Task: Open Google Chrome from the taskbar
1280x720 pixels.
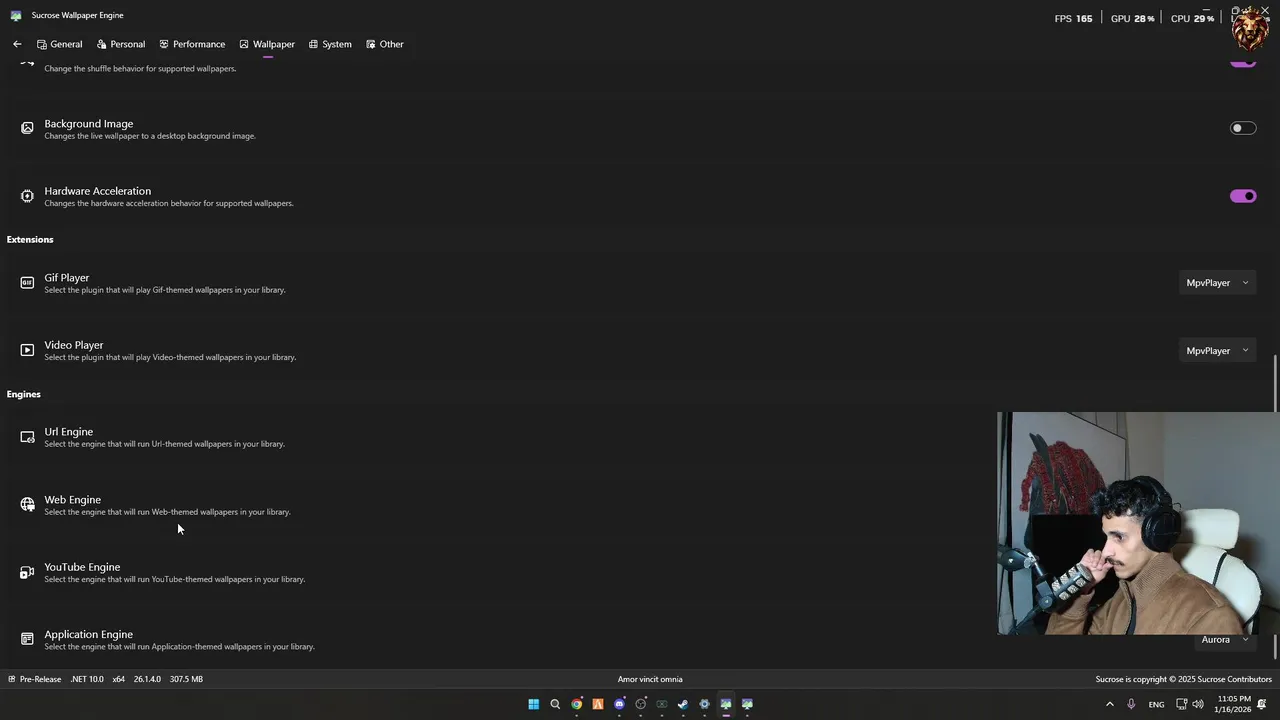Action: pos(576,704)
